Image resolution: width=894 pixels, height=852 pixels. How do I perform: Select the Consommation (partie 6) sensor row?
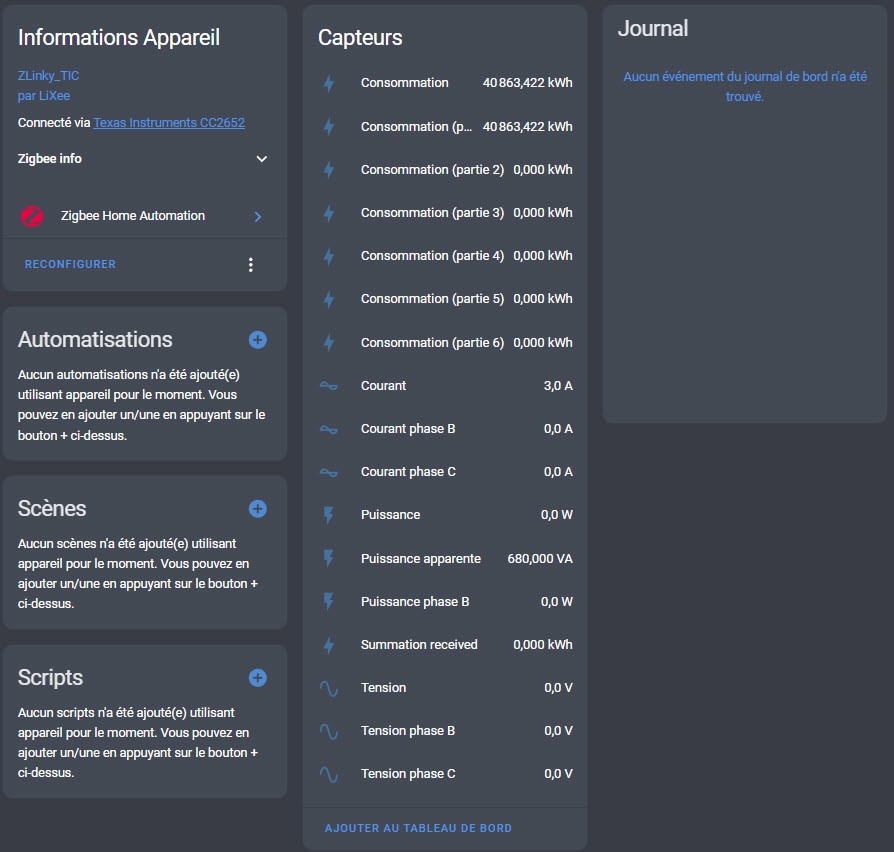pyautogui.click(x=445, y=343)
